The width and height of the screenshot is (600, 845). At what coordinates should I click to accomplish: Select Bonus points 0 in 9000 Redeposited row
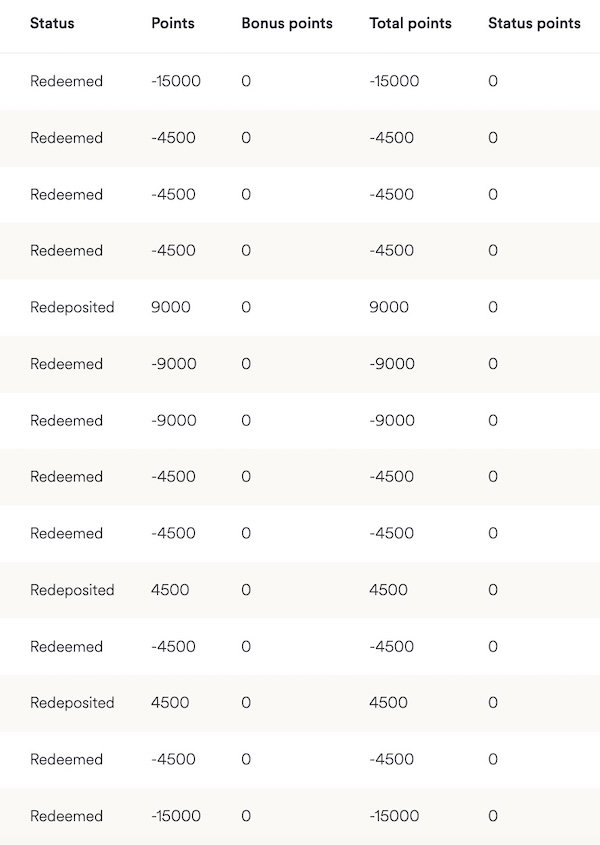pyautogui.click(x=246, y=307)
